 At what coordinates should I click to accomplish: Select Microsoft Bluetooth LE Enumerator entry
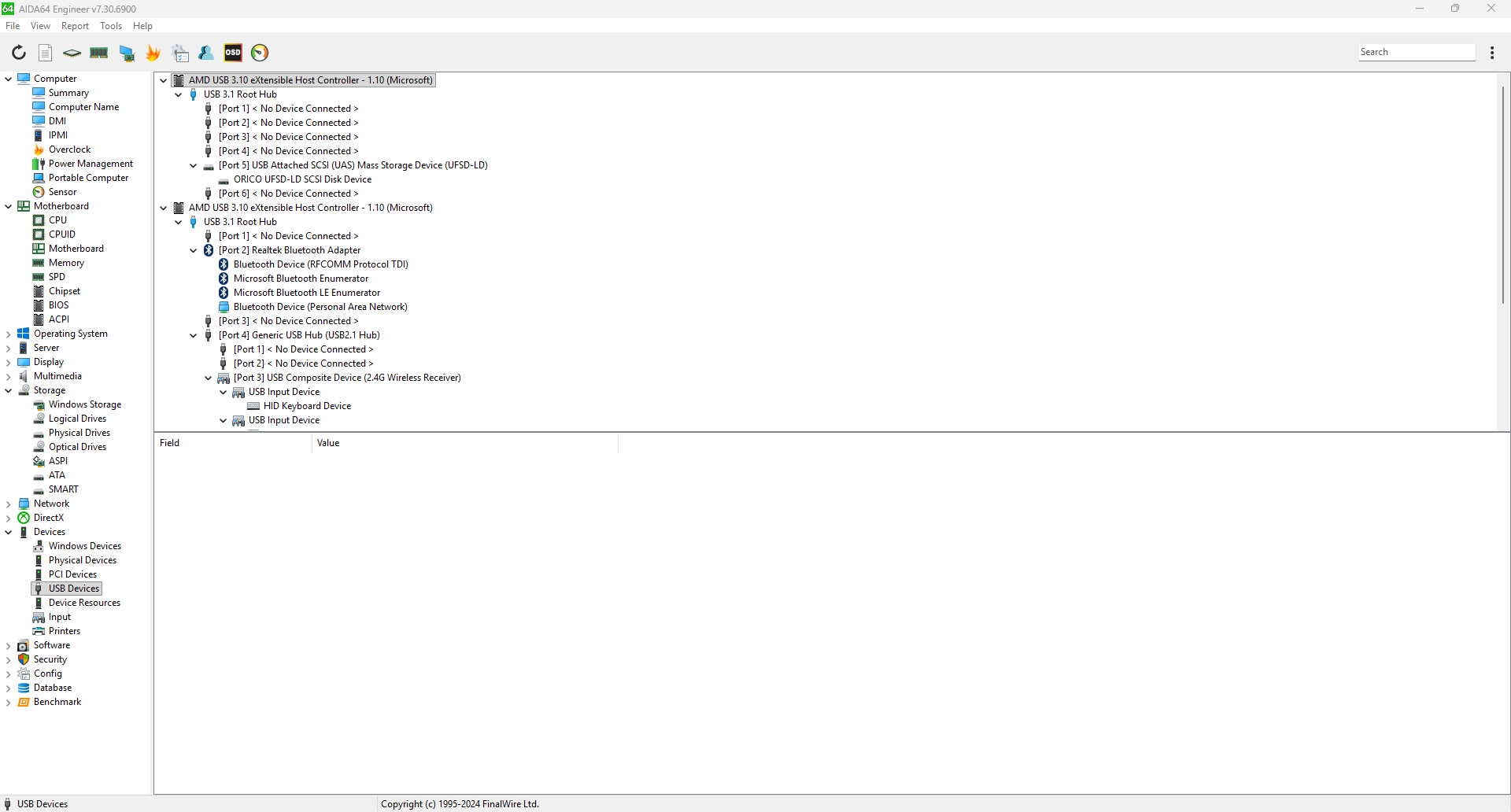[306, 293]
